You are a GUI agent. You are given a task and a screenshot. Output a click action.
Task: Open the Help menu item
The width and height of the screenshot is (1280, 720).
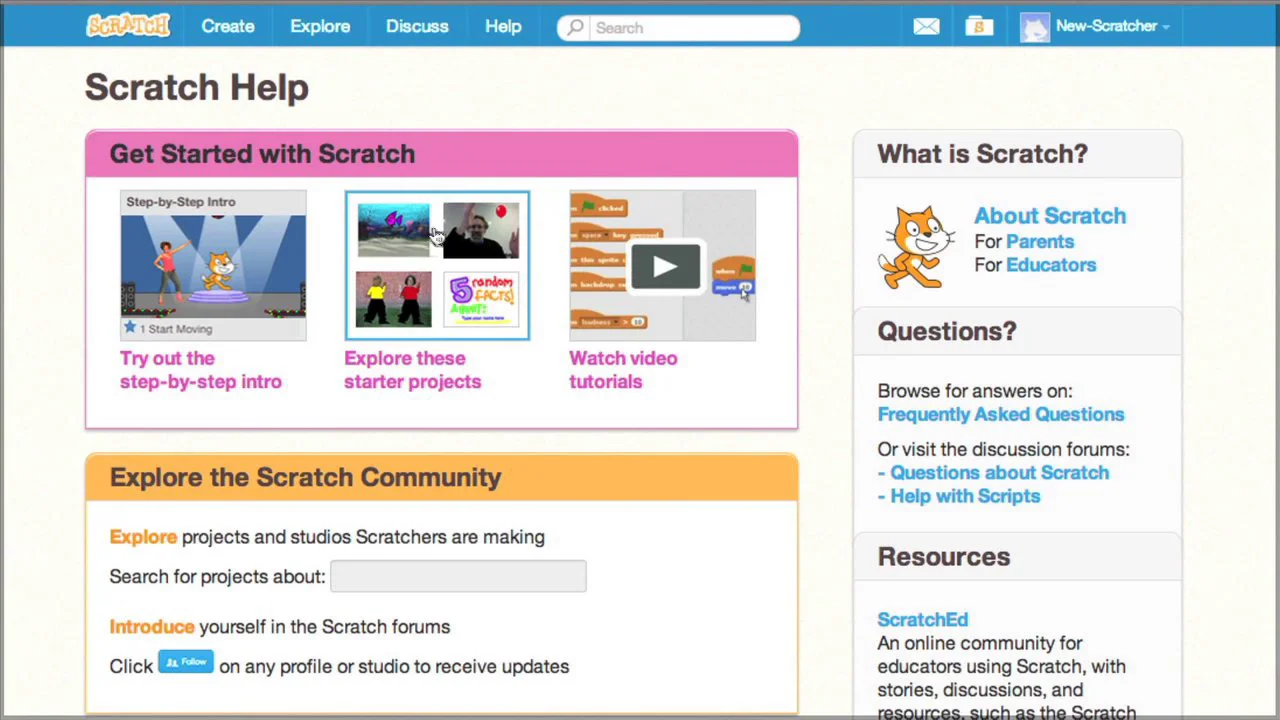[503, 26]
